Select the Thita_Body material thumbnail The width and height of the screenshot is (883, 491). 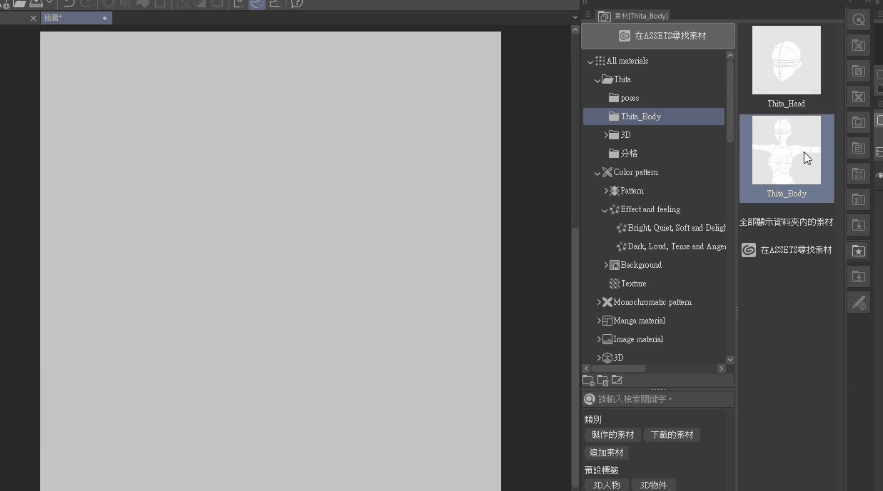pos(786,150)
